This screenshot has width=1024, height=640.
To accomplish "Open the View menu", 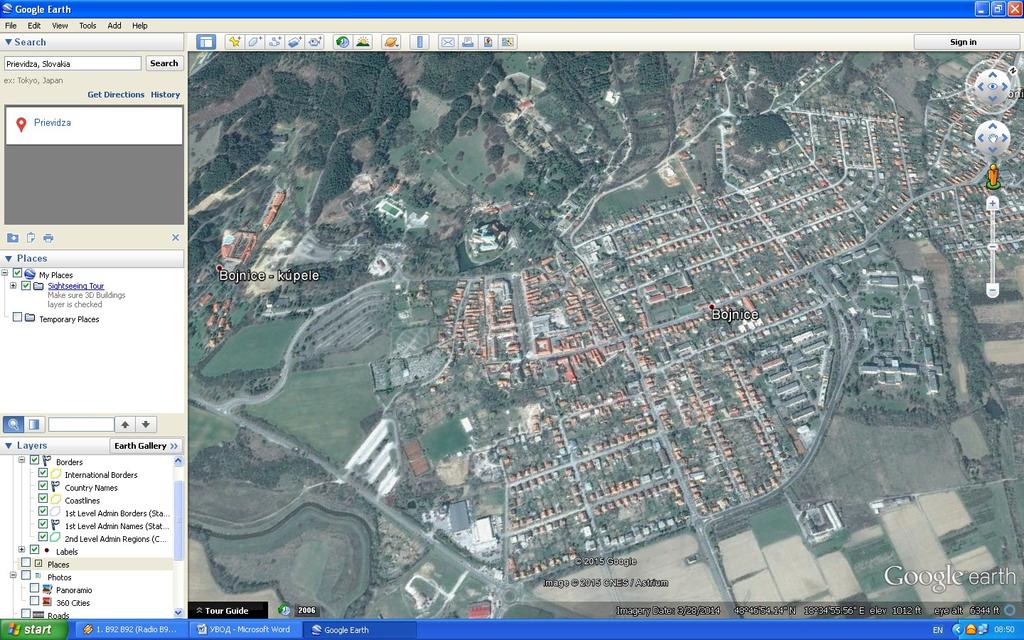I will (x=60, y=25).
